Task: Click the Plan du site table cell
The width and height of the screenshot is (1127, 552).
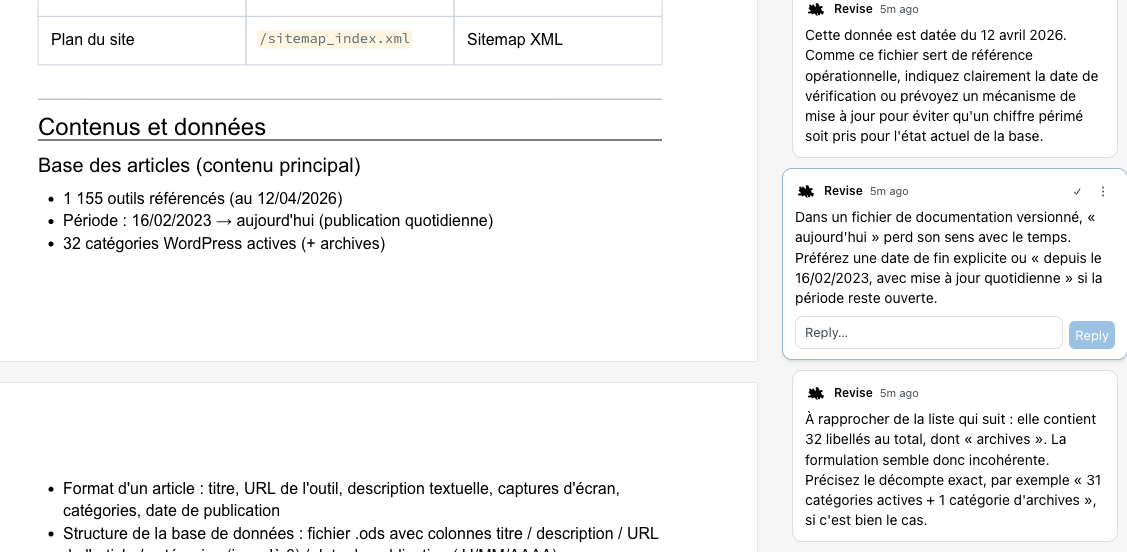Action: pos(142,40)
